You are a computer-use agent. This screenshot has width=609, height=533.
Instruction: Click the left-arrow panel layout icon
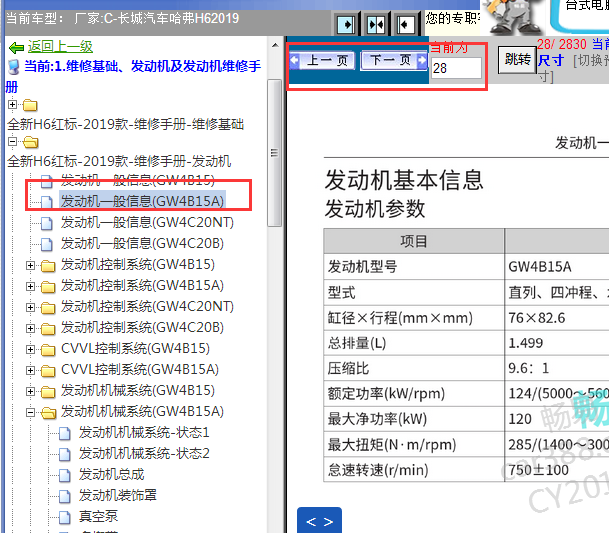[x=406, y=25]
